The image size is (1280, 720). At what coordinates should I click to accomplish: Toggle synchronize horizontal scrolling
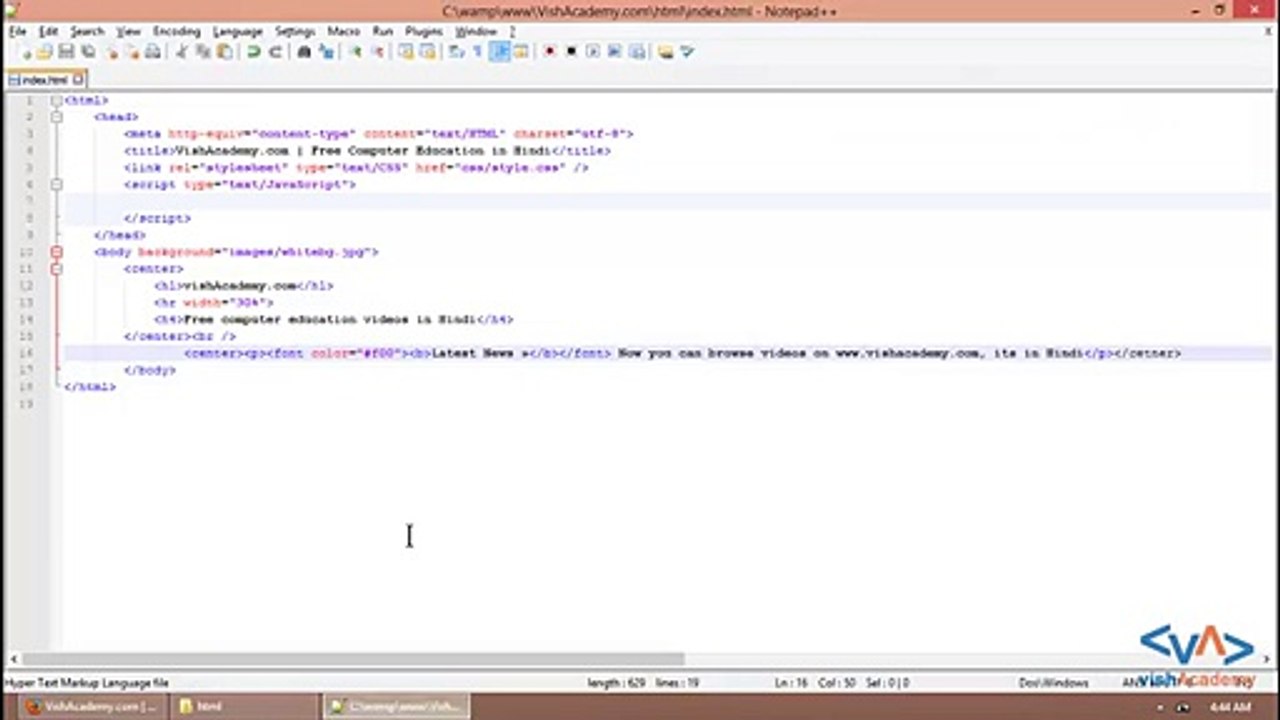point(428,51)
